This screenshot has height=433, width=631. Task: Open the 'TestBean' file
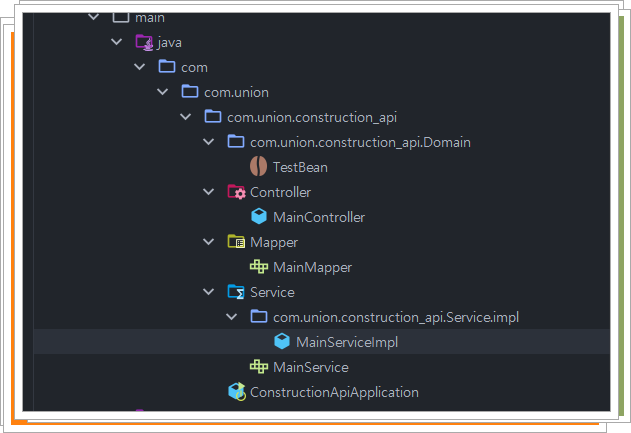coord(300,167)
